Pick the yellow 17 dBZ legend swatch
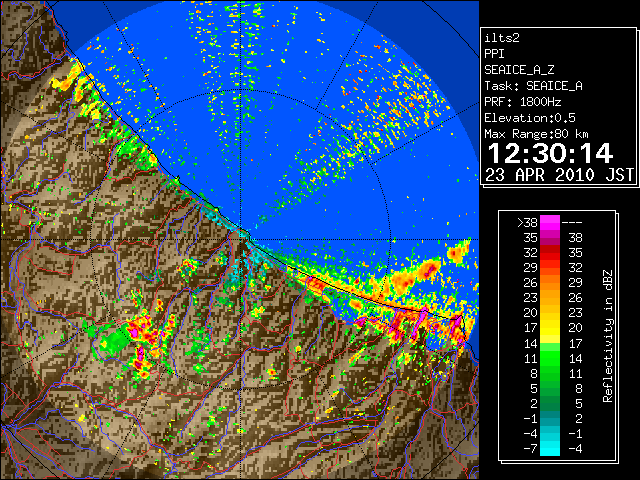The width and height of the screenshot is (640, 480). pyautogui.click(x=550, y=327)
